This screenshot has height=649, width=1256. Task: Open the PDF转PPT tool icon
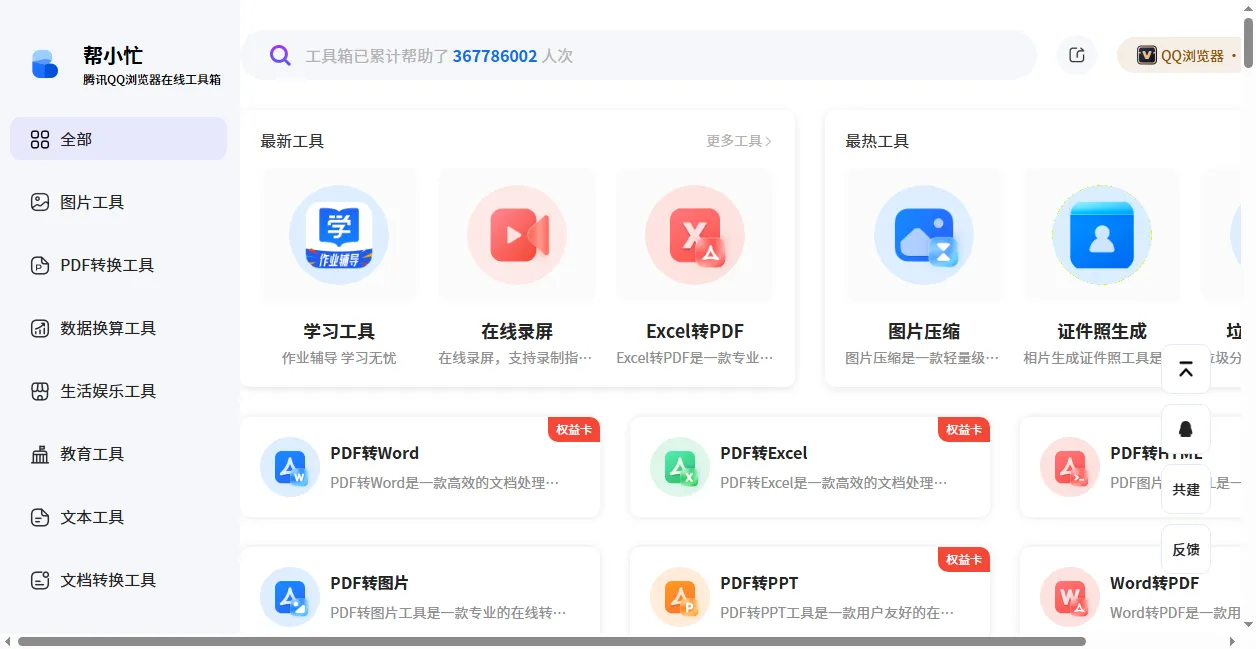[x=679, y=596]
